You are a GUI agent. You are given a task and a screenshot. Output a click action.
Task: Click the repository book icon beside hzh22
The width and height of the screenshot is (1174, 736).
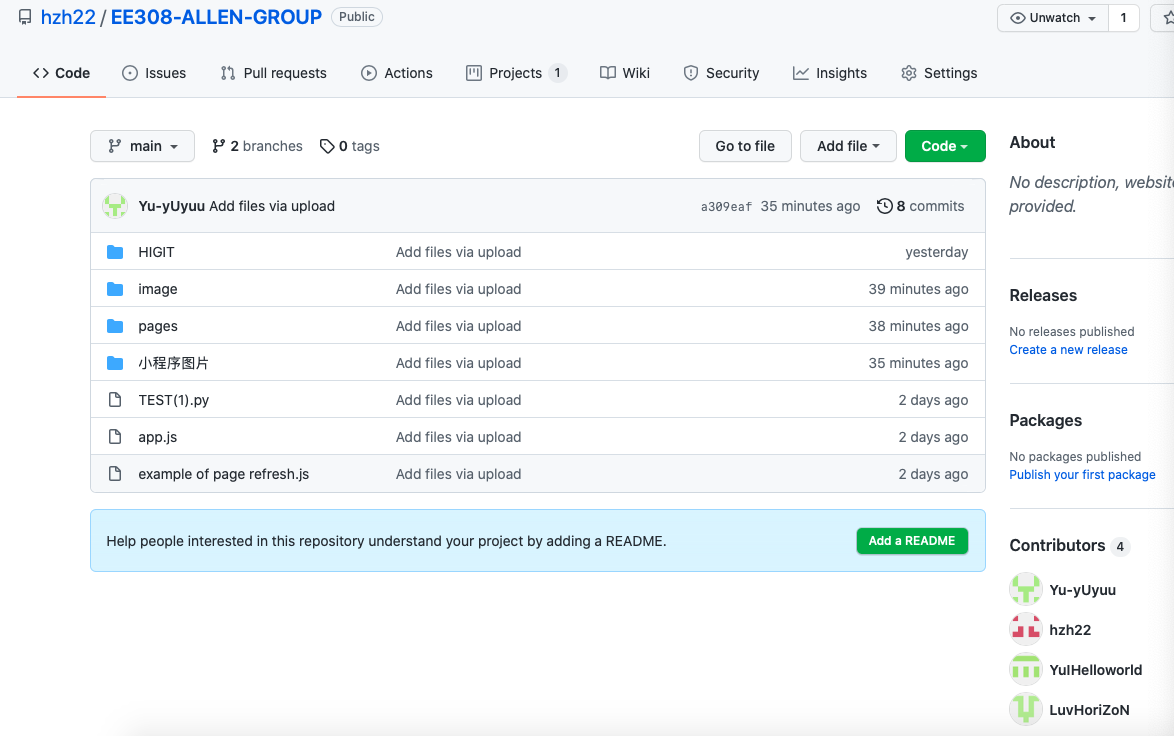[x=25, y=17]
